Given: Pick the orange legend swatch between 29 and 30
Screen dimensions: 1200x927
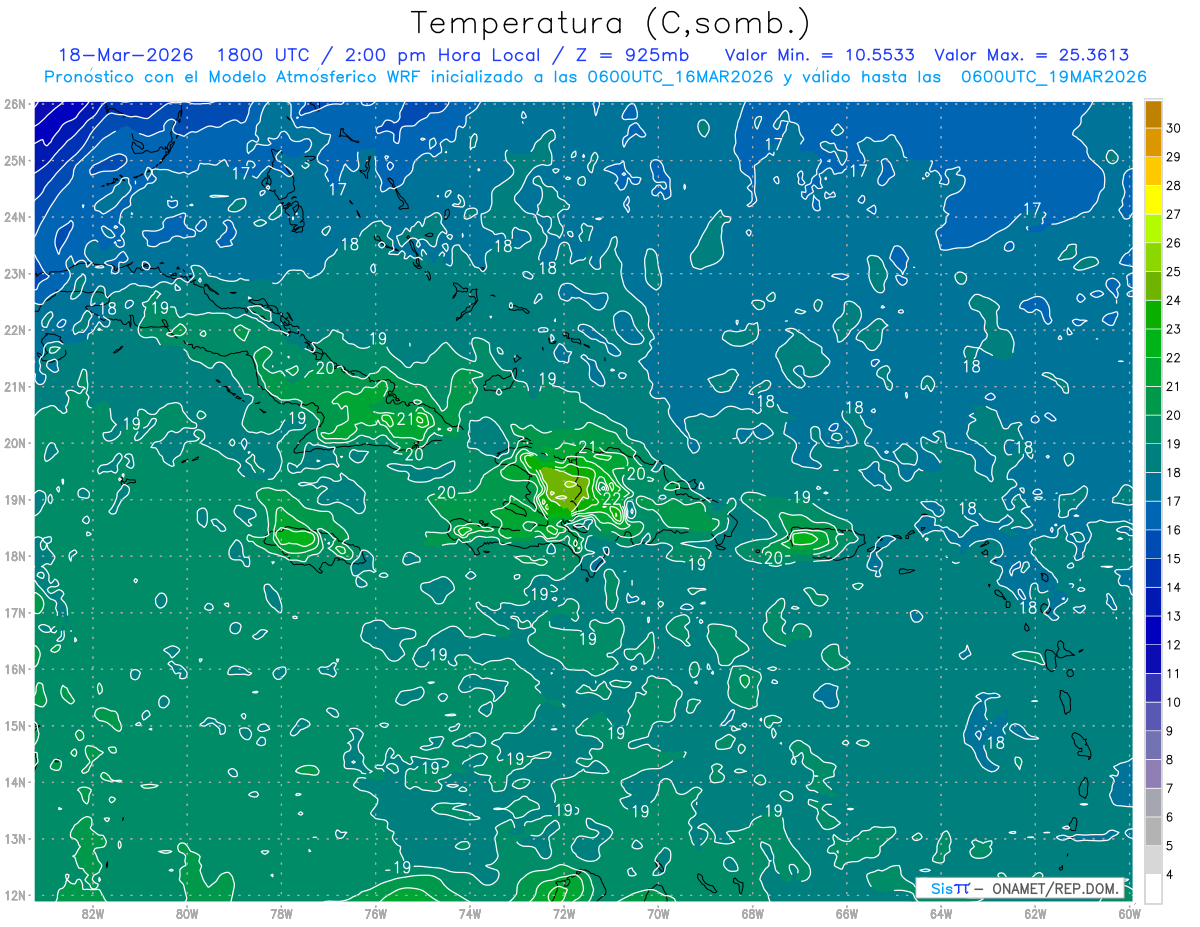Looking at the screenshot, I should click(1153, 142).
